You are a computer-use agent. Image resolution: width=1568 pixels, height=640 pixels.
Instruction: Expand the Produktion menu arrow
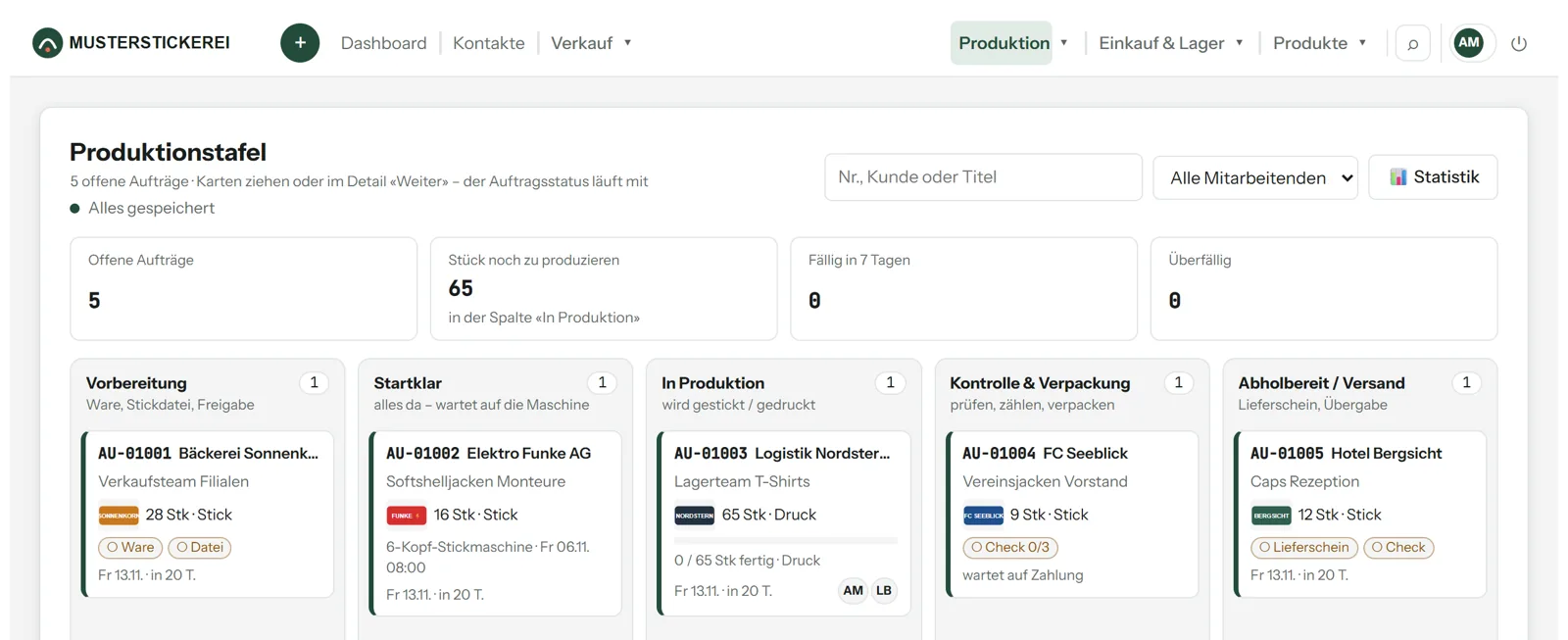coord(1064,43)
